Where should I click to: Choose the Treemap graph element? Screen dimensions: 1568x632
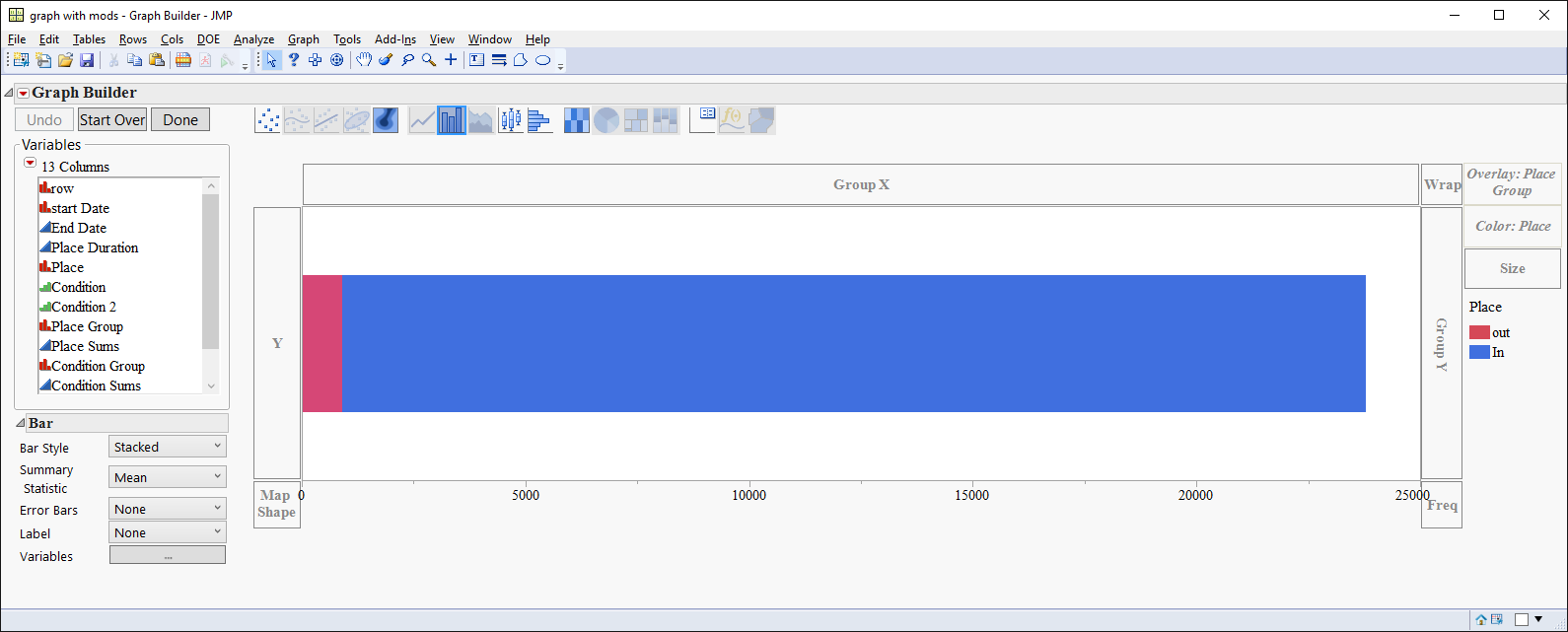pyautogui.click(x=636, y=120)
